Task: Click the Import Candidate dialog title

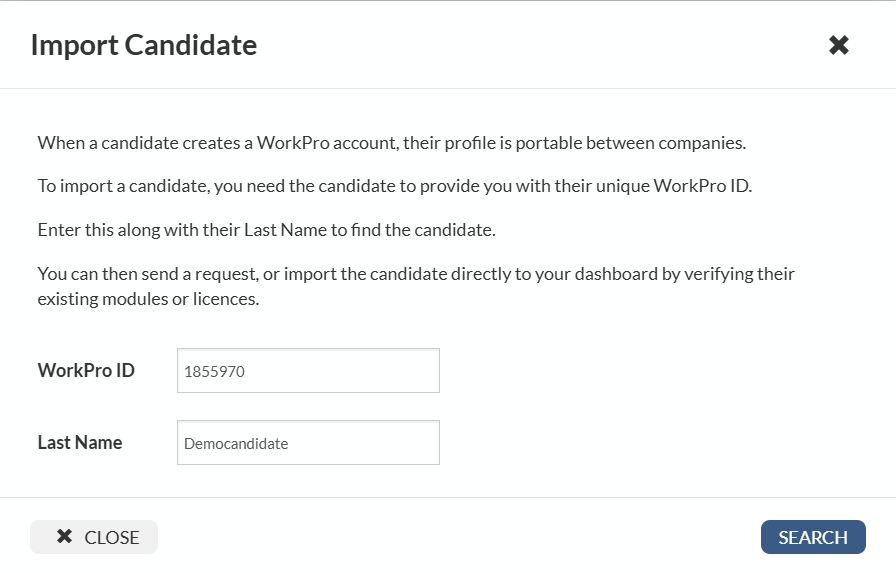Action: pos(144,45)
